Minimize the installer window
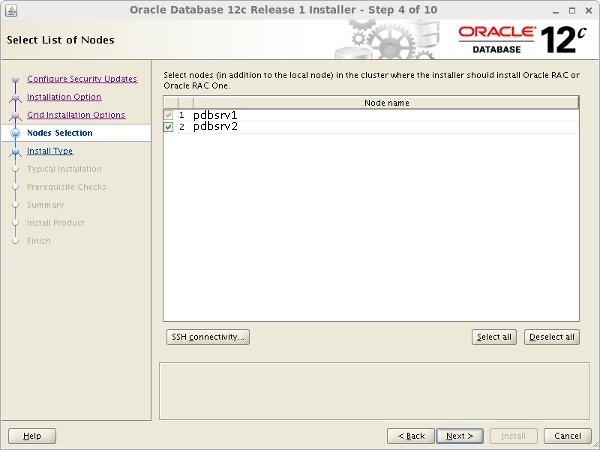 coord(556,11)
